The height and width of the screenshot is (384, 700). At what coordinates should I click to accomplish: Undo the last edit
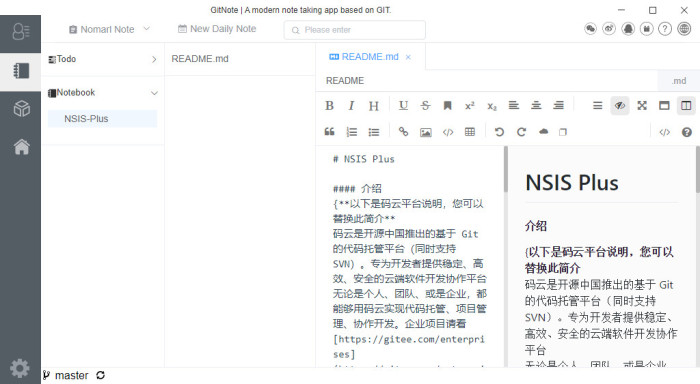click(x=499, y=132)
